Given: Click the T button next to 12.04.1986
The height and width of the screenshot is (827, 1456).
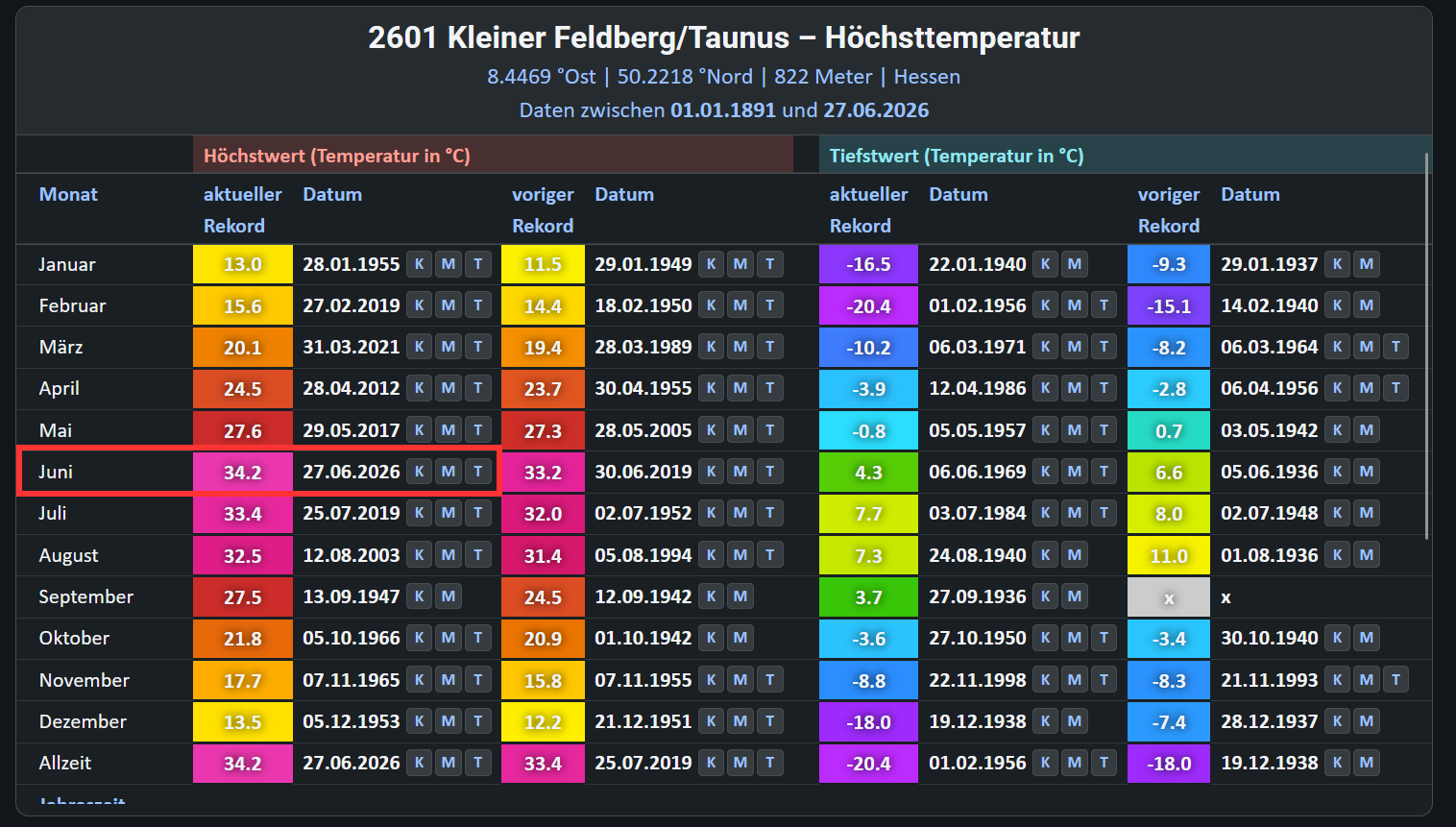Looking at the screenshot, I should coord(1104,388).
